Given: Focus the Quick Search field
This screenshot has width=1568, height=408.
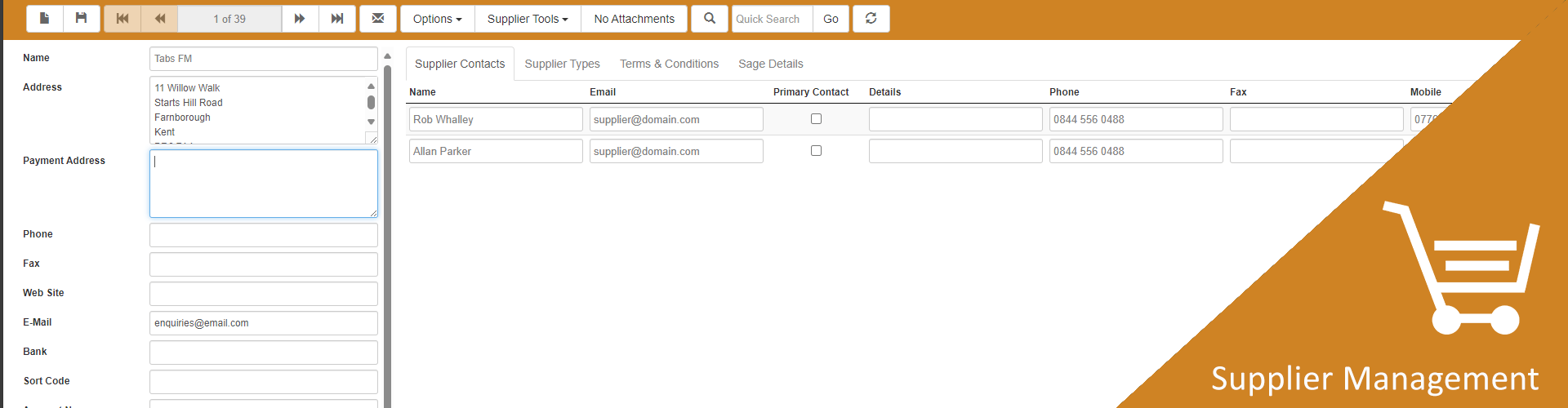Looking at the screenshot, I should click(x=772, y=19).
